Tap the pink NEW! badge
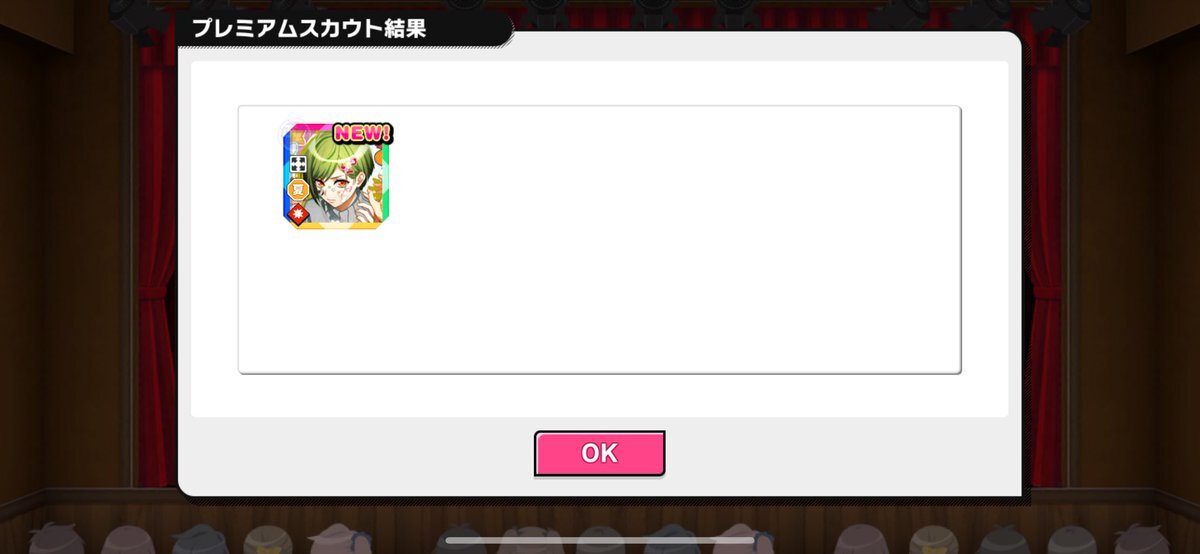 coord(362,133)
